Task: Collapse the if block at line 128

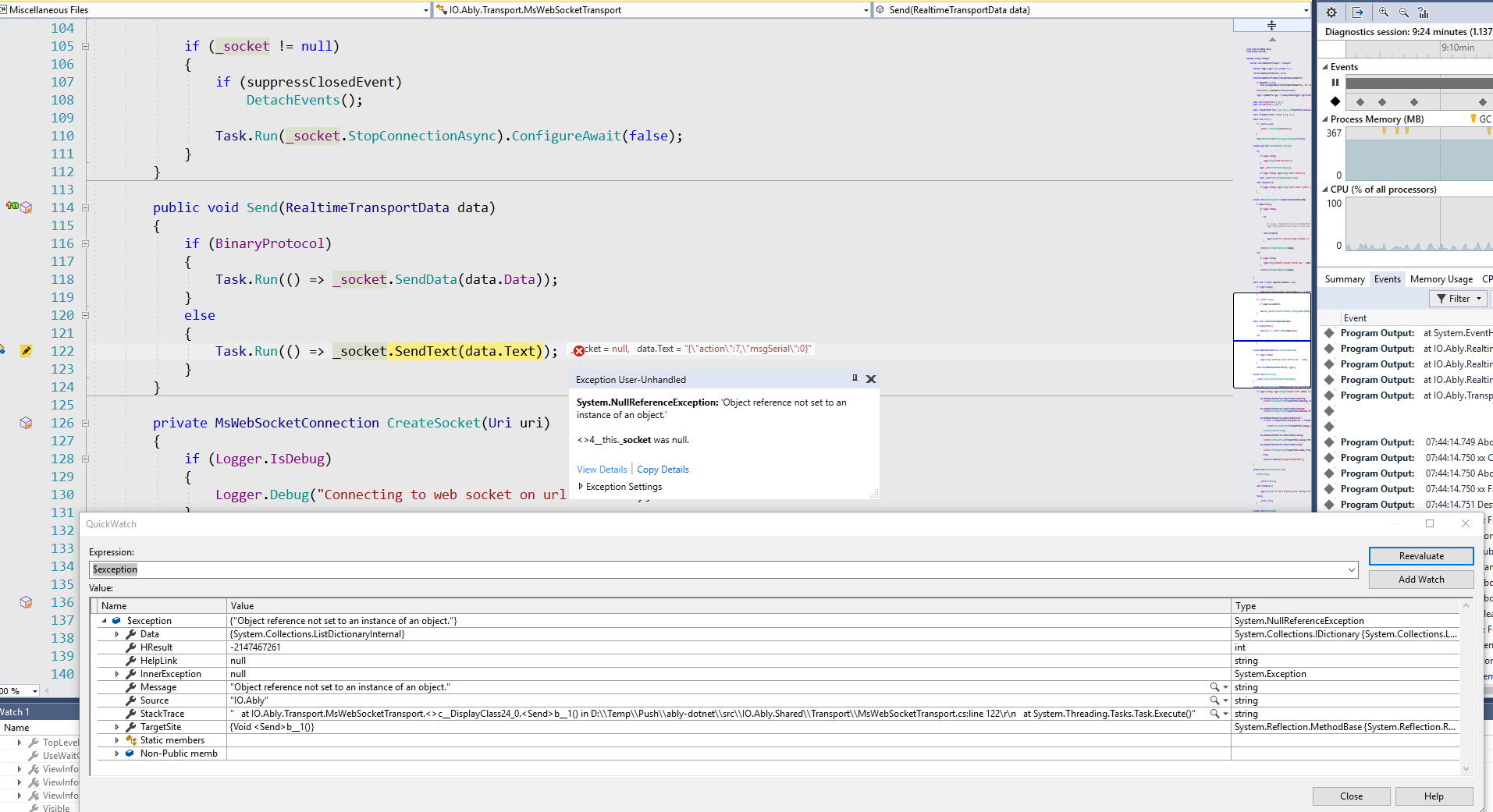Action: pos(86,459)
